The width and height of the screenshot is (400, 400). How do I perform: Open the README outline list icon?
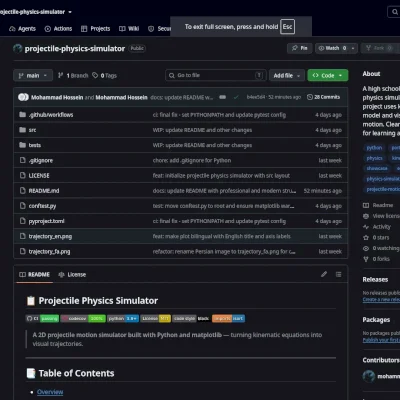[x=338, y=274]
